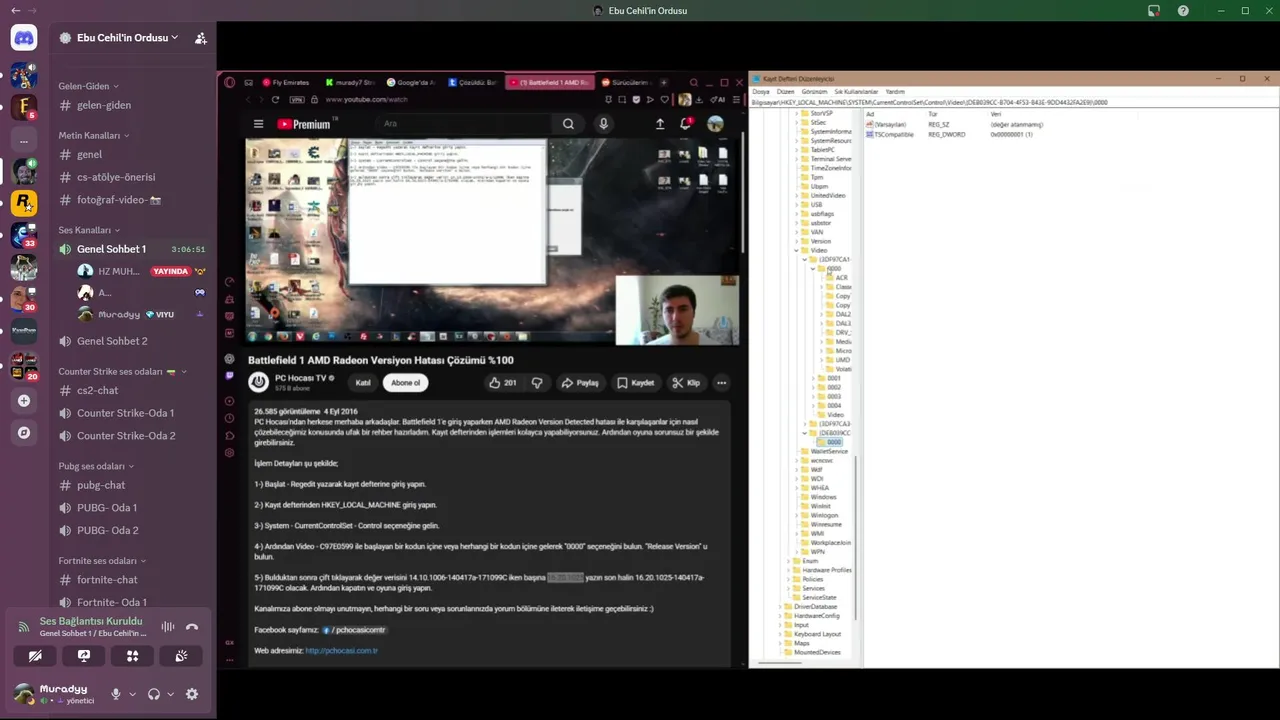Open the Görünüm menu in Registry Editor

pyautogui.click(x=814, y=91)
